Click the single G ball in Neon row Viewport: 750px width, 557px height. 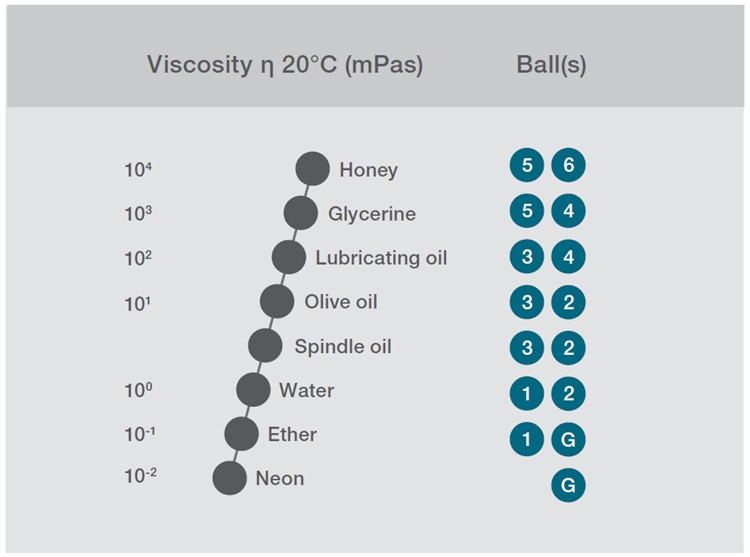[568, 485]
